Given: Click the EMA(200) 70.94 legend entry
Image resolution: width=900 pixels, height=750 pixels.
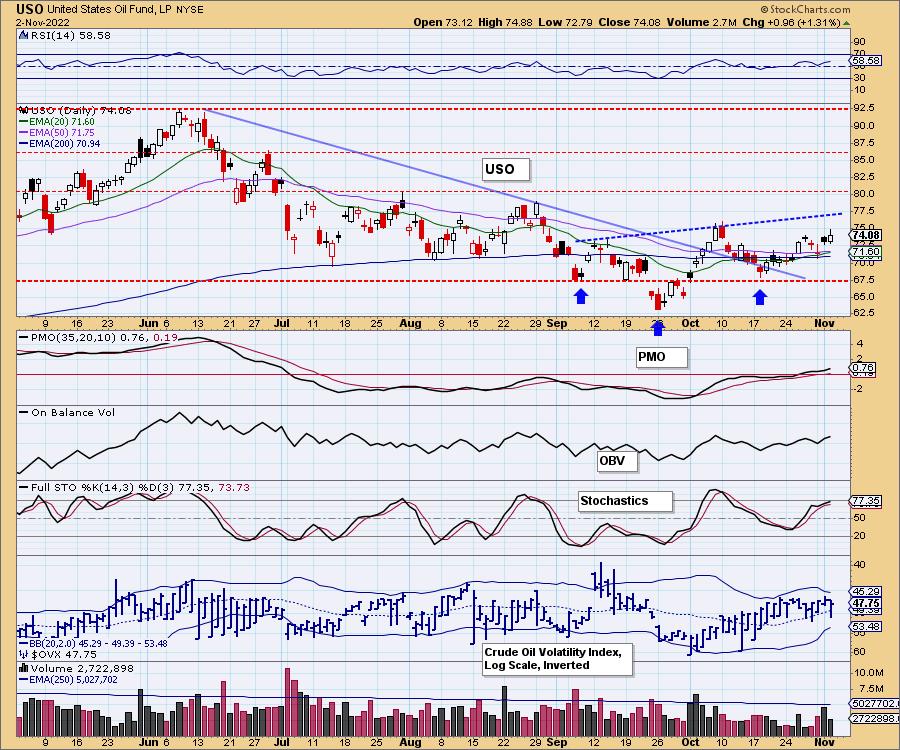Looking at the screenshot, I should (x=60, y=143).
